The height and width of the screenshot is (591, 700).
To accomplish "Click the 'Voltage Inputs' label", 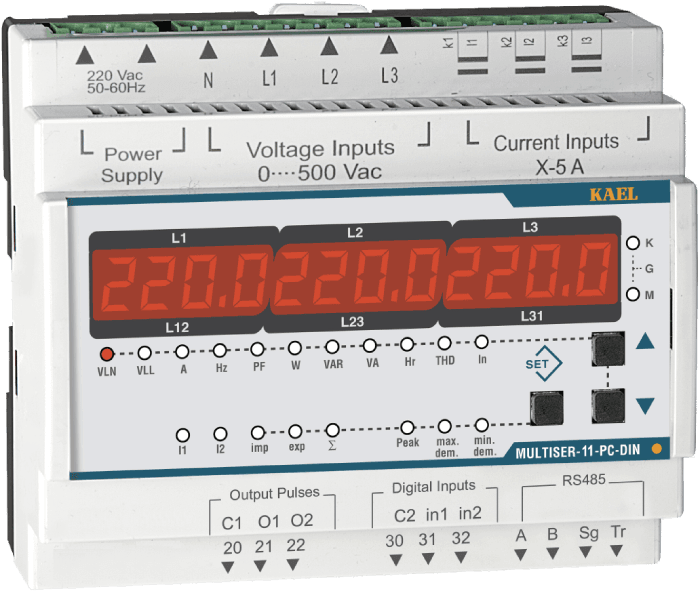I will point(320,149).
